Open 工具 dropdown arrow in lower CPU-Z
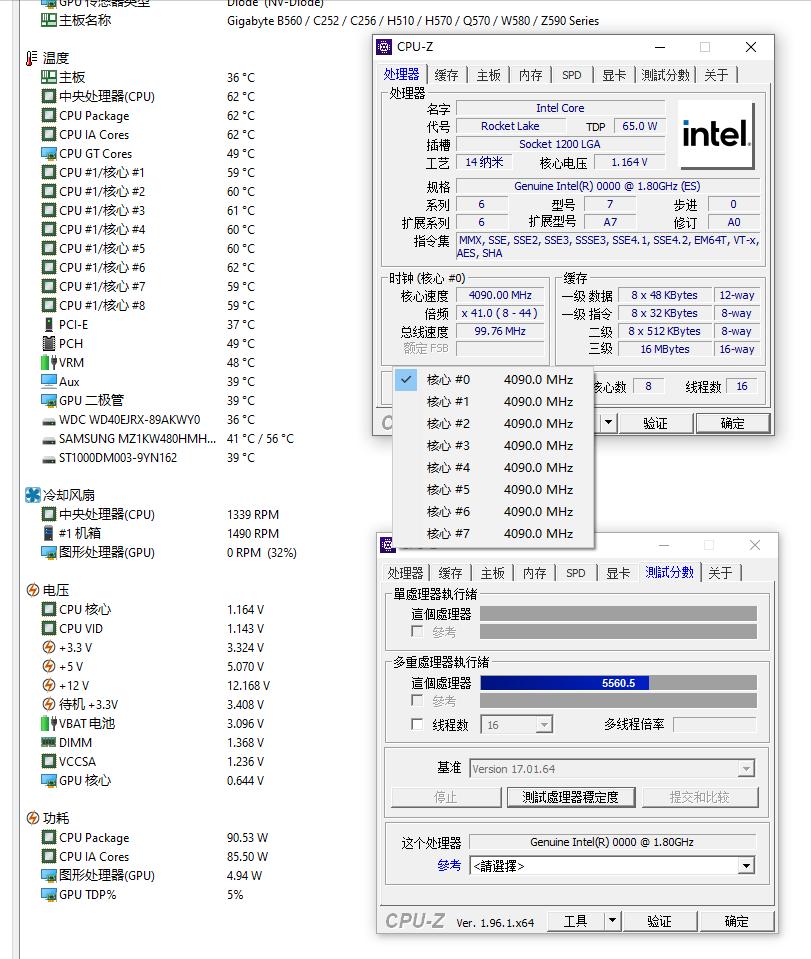 click(x=612, y=920)
